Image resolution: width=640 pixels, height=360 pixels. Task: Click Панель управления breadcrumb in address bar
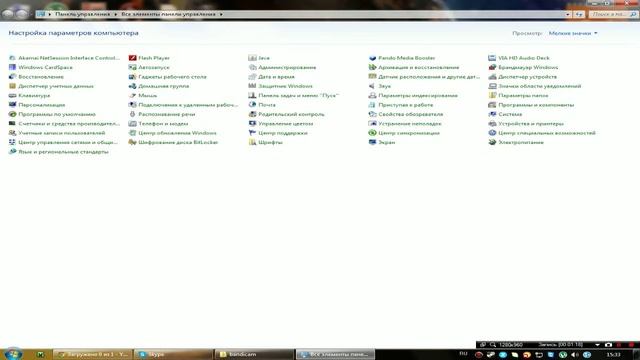pos(83,14)
